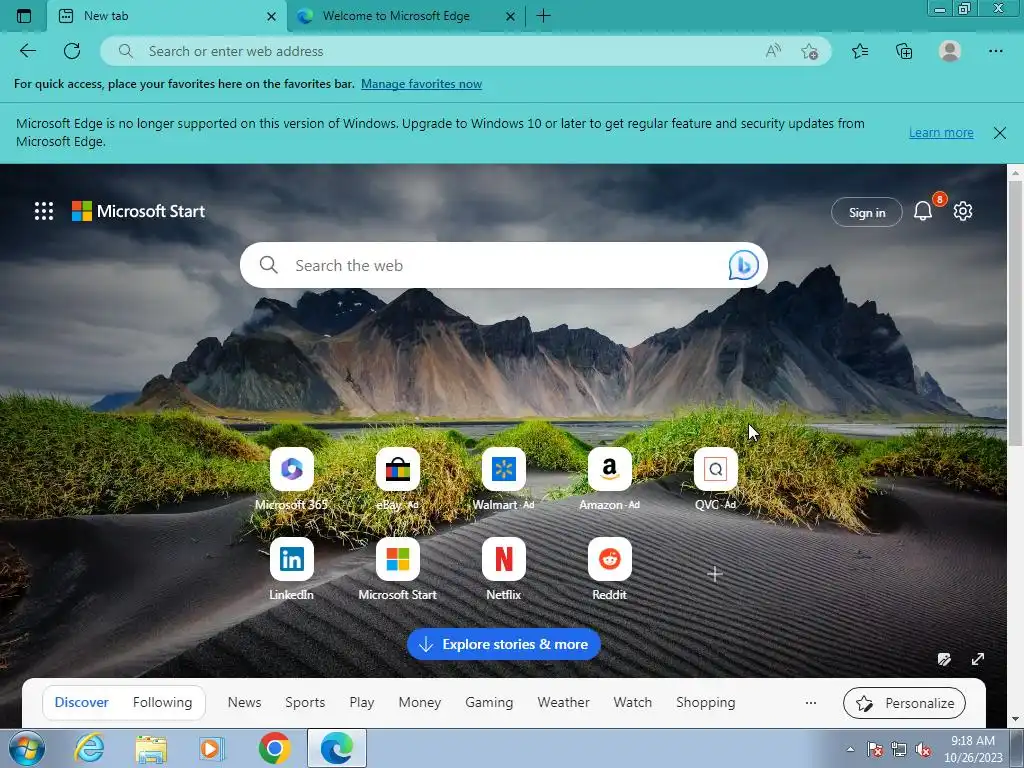Viewport: 1024px width, 768px height.
Task: Open Windows Media Player from taskbar
Action: (x=211, y=748)
